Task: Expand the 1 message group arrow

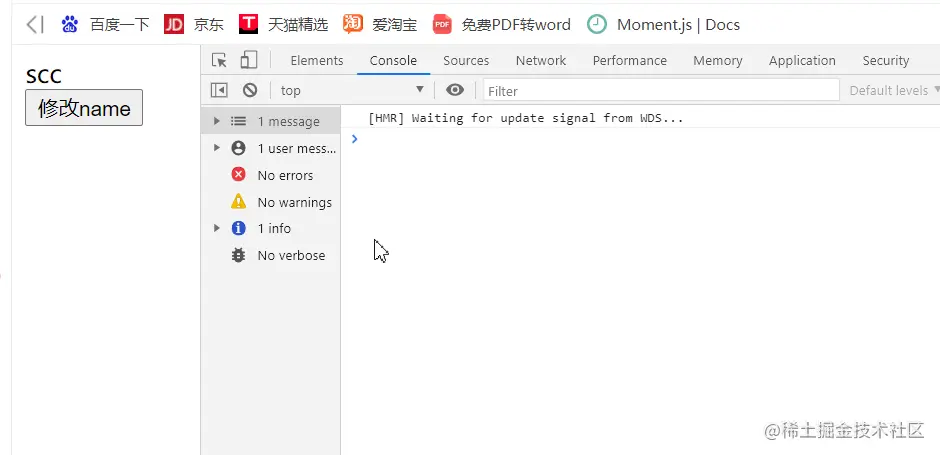Action: tap(217, 121)
